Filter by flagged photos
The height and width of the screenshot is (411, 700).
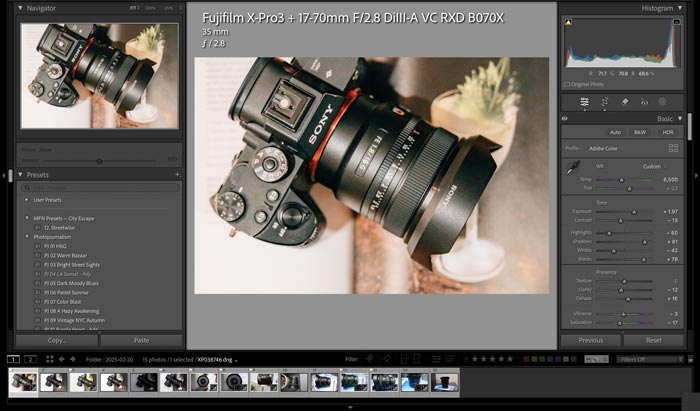369,359
